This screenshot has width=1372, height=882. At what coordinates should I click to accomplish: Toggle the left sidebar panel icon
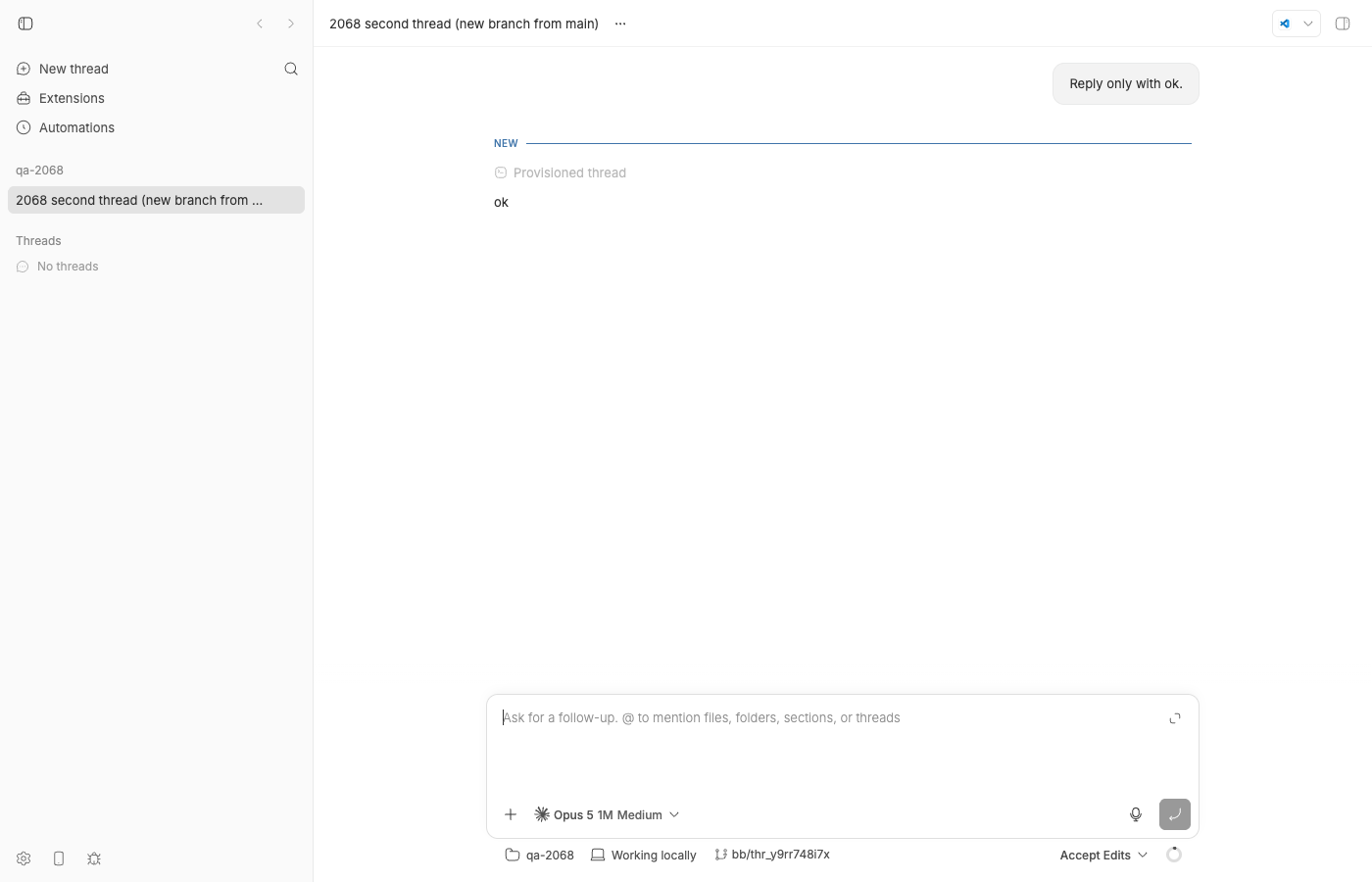click(x=25, y=24)
